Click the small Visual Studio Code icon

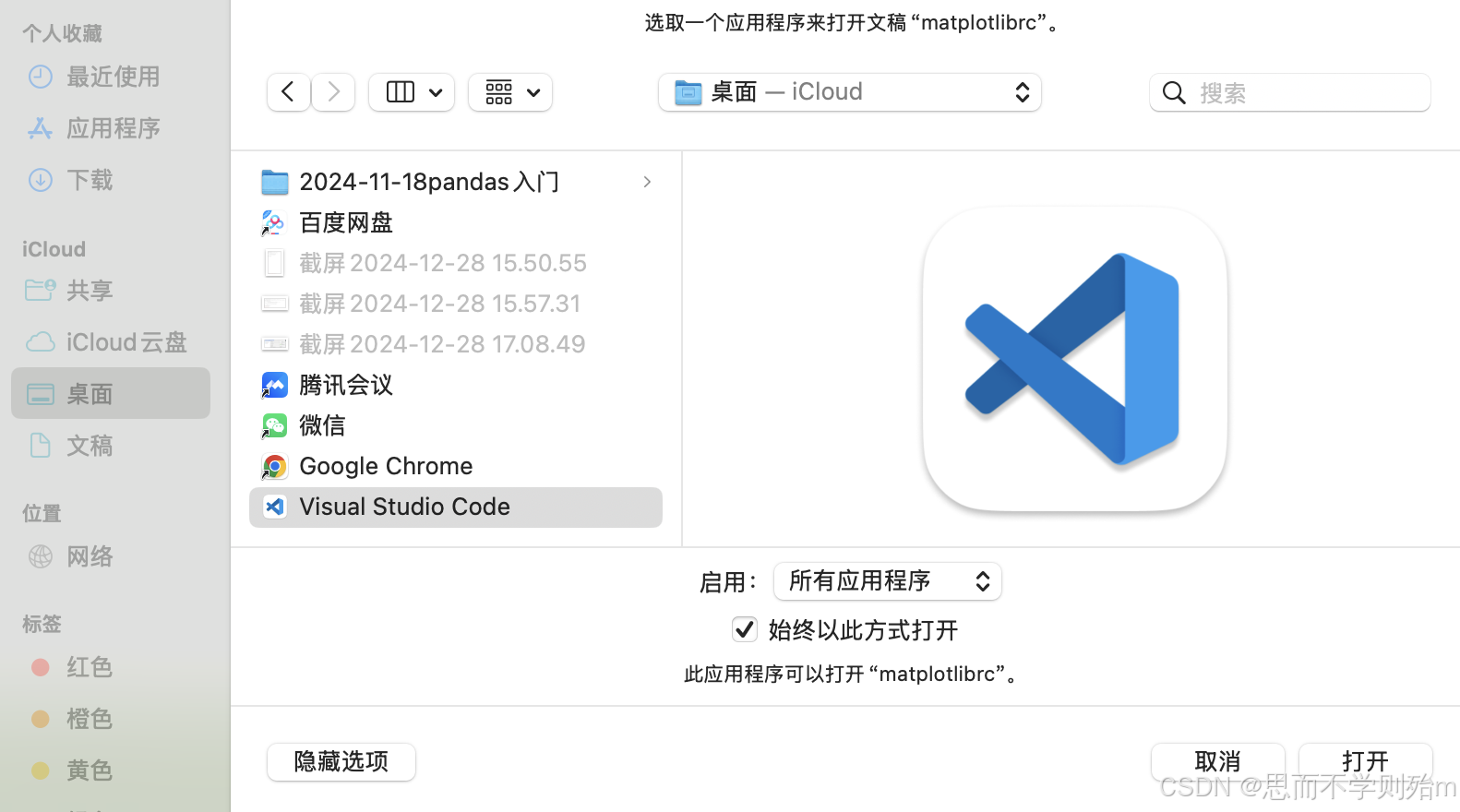pyautogui.click(x=275, y=507)
